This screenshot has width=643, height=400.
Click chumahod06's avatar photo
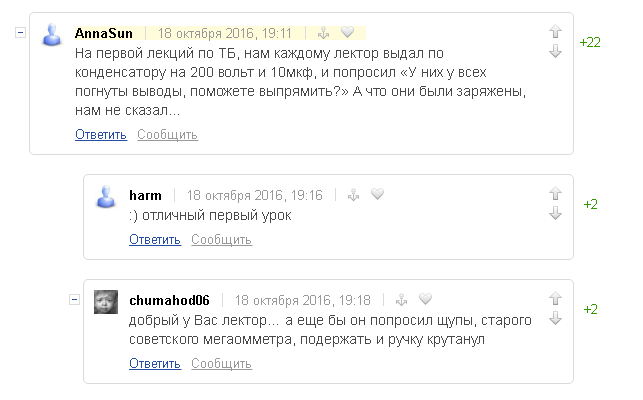coord(106,302)
